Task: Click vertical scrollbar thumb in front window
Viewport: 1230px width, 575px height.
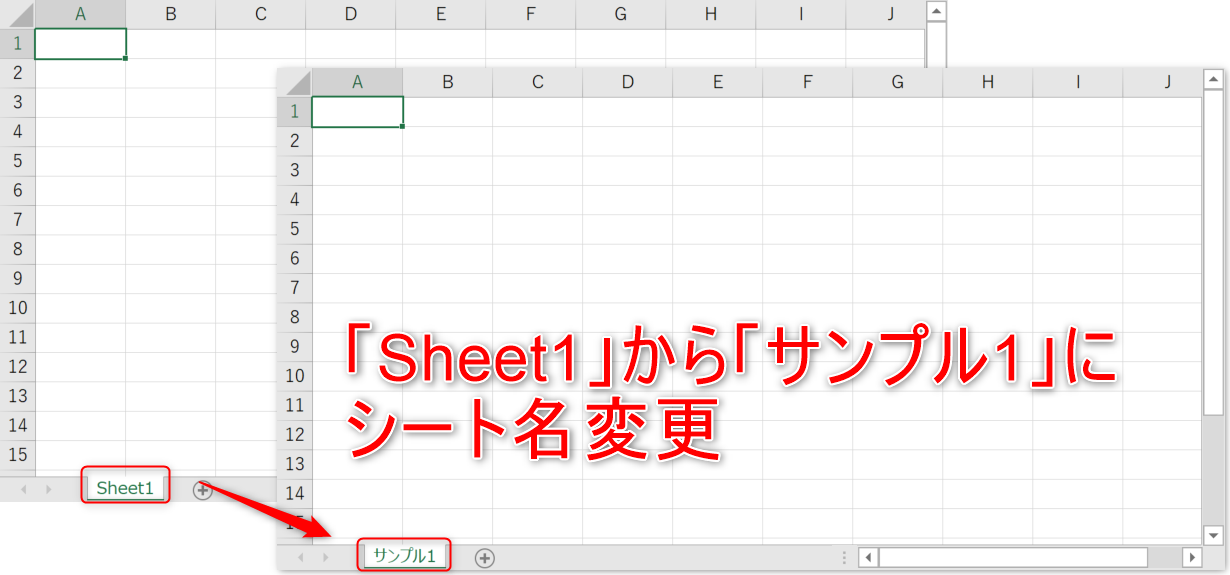Action: point(1213,253)
